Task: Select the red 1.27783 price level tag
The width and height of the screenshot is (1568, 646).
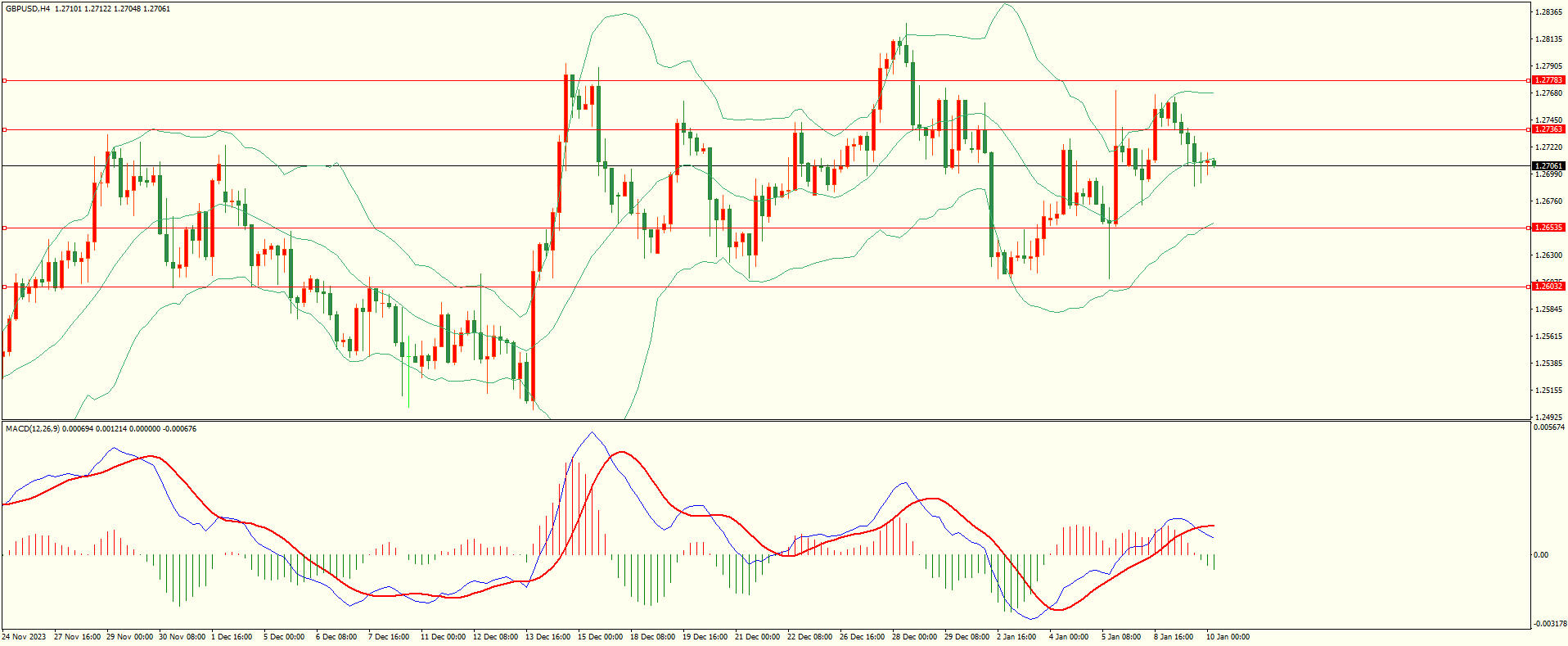Action: click(1548, 80)
